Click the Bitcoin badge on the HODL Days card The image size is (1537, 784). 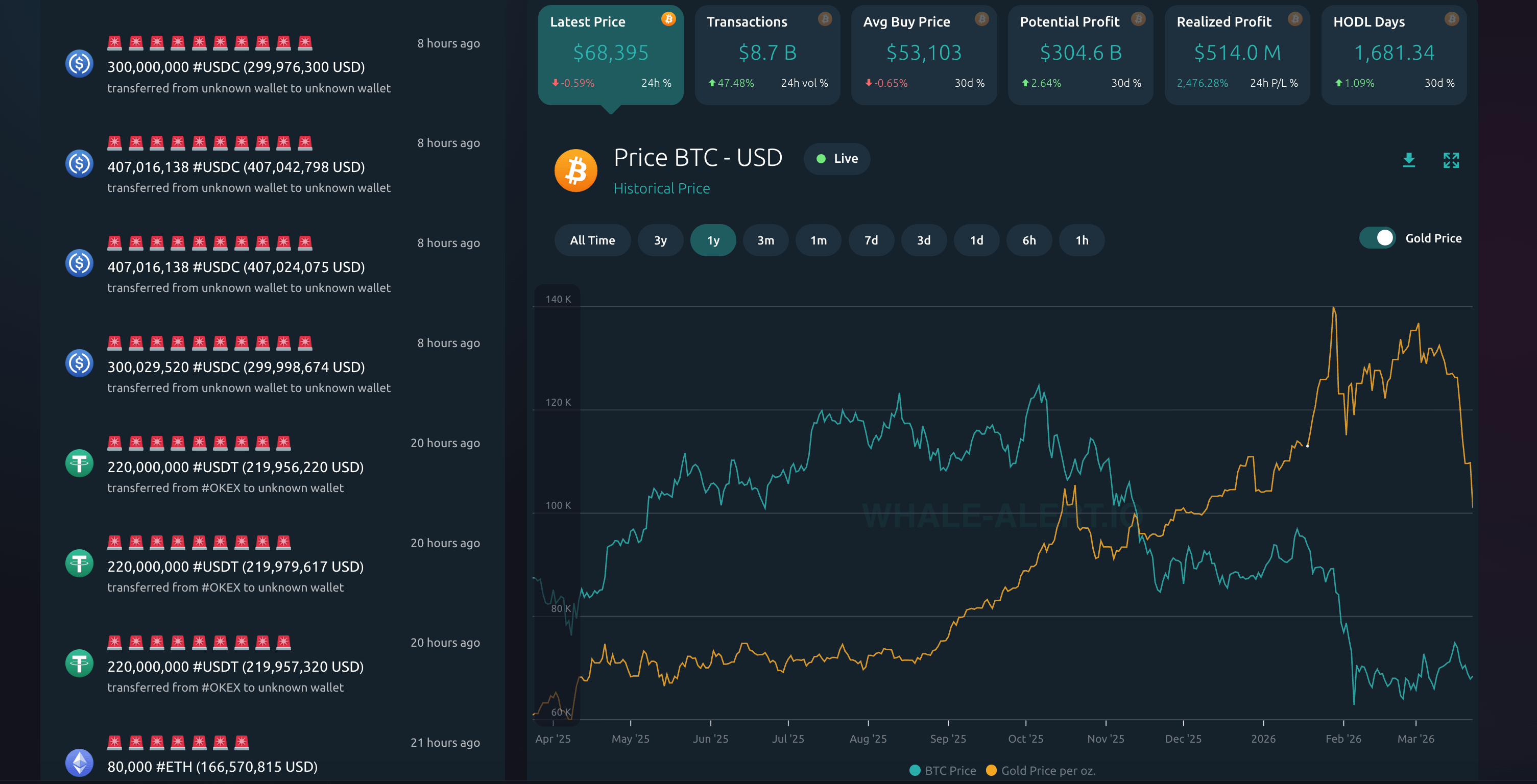[x=1452, y=19]
